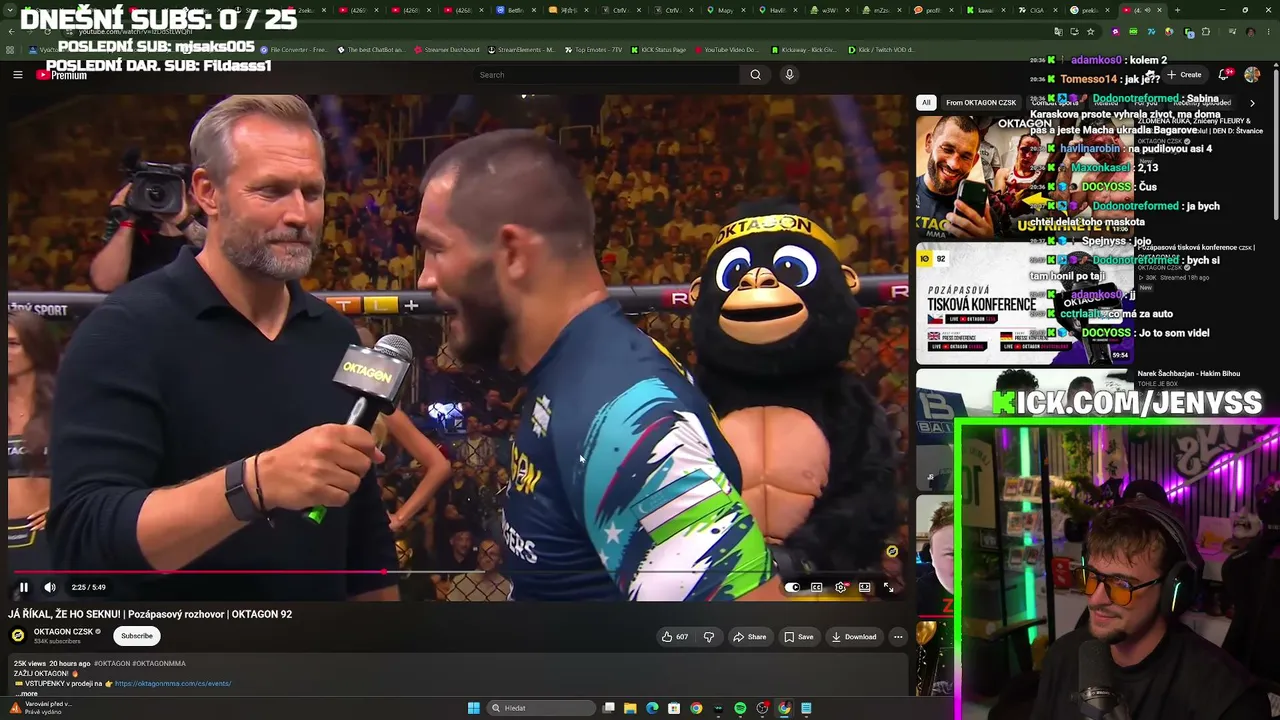Switch to theater mode
The width and height of the screenshot is (1280, 720).
point(864,587)
